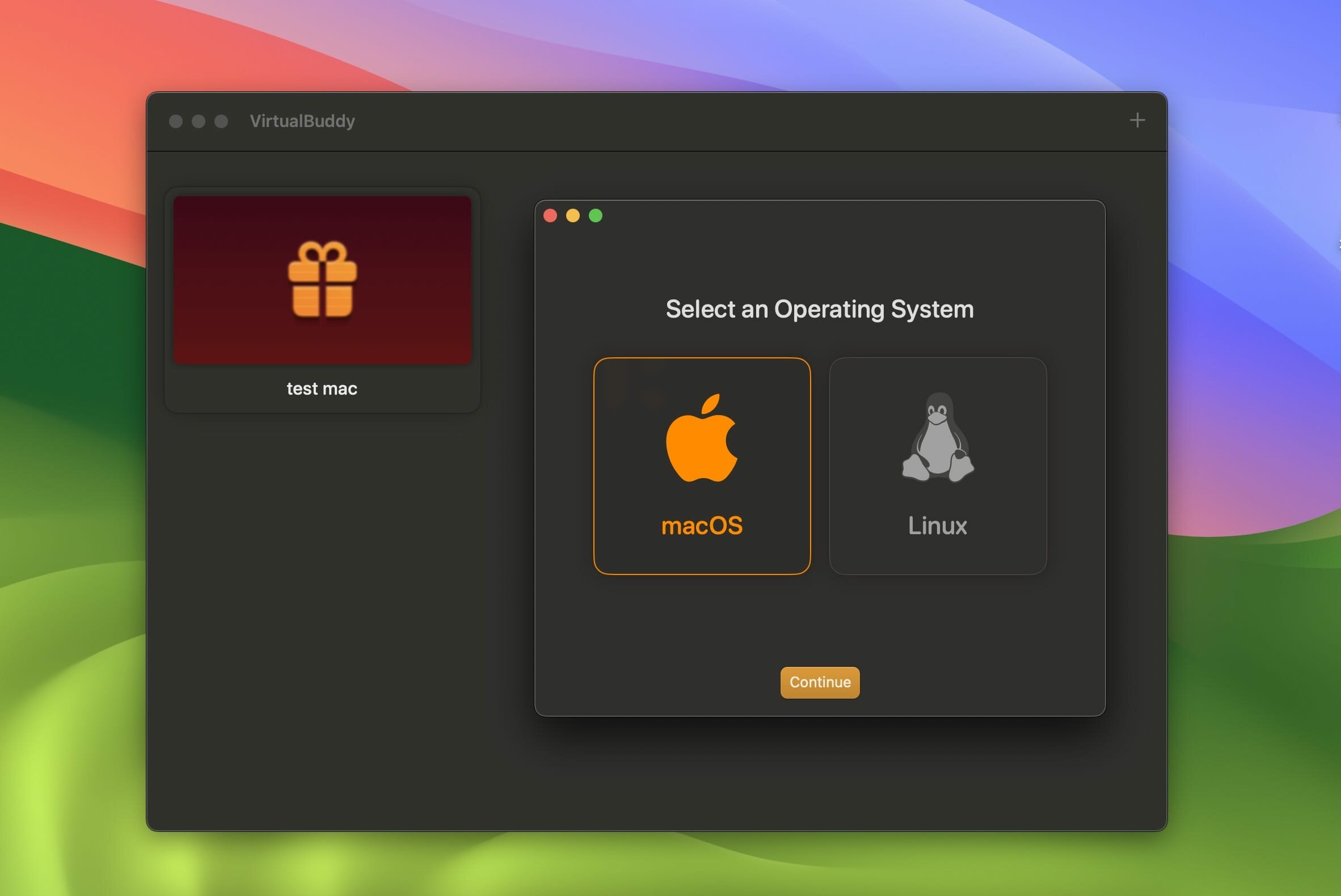
Task: Select the macOS operating system option
Action: (x=702, y=466)
